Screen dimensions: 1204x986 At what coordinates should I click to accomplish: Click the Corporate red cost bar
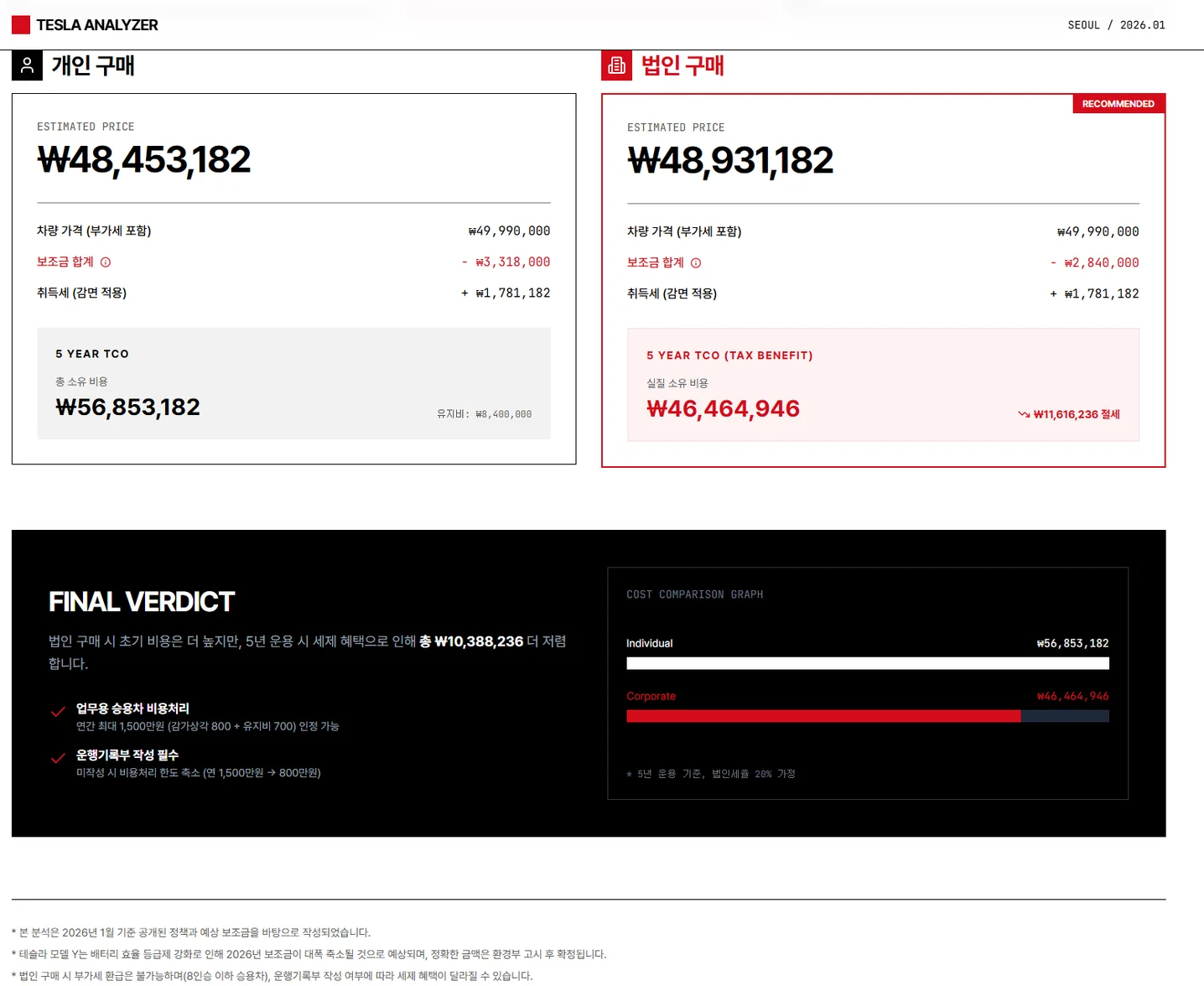pos(823,716)
